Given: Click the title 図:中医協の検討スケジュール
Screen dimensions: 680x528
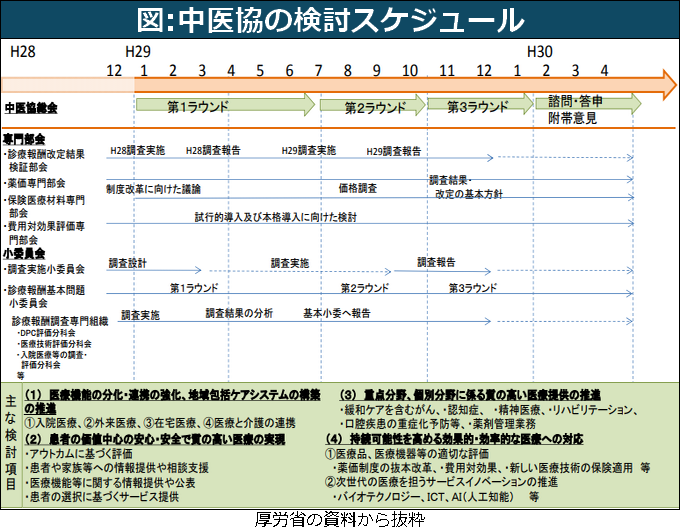Looking at the screenshot, I should [340, 19].
